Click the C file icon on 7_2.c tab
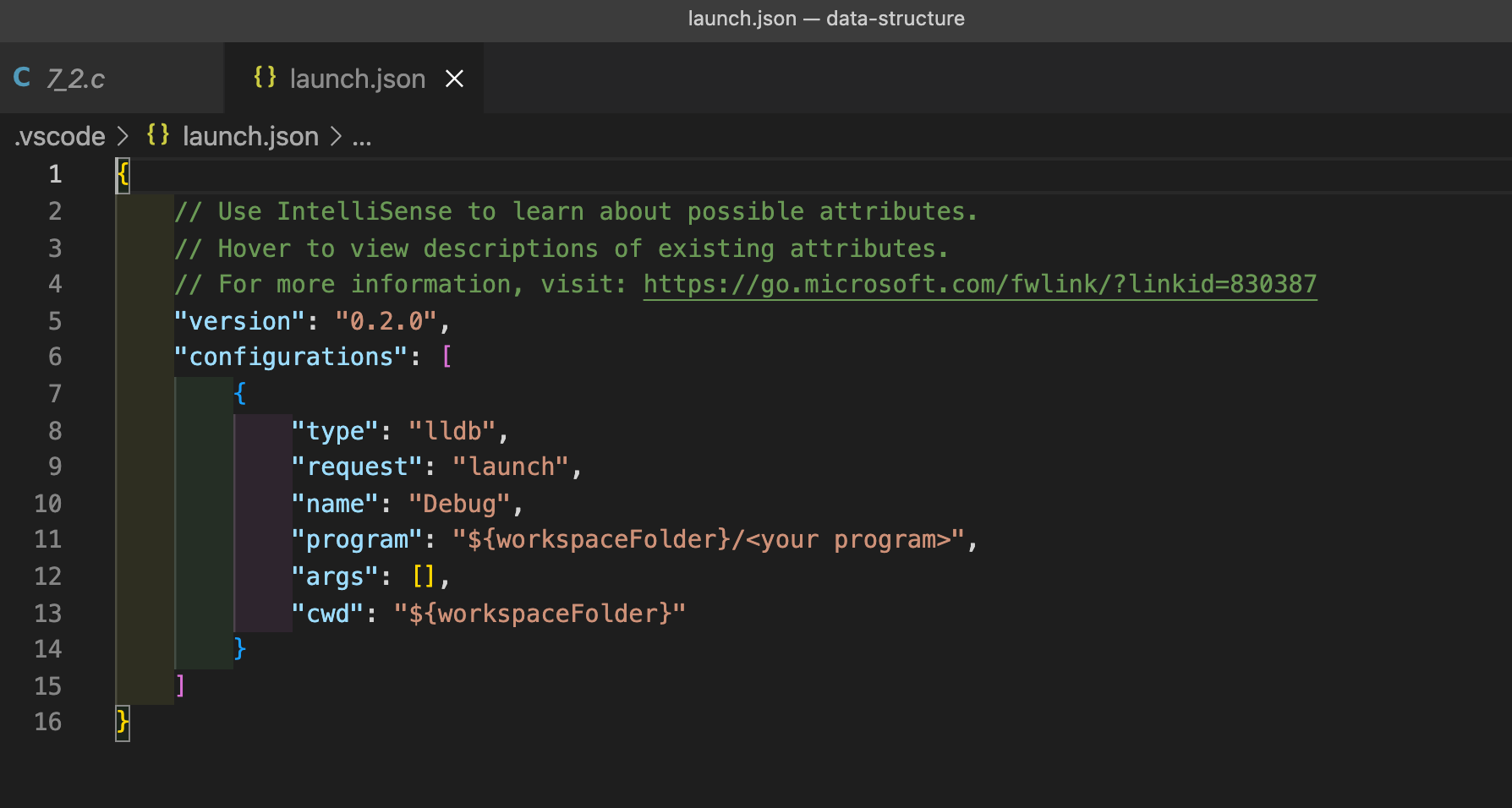Image resolution: width=1512 pixels, height=808 pixels. tap(23, 78)
